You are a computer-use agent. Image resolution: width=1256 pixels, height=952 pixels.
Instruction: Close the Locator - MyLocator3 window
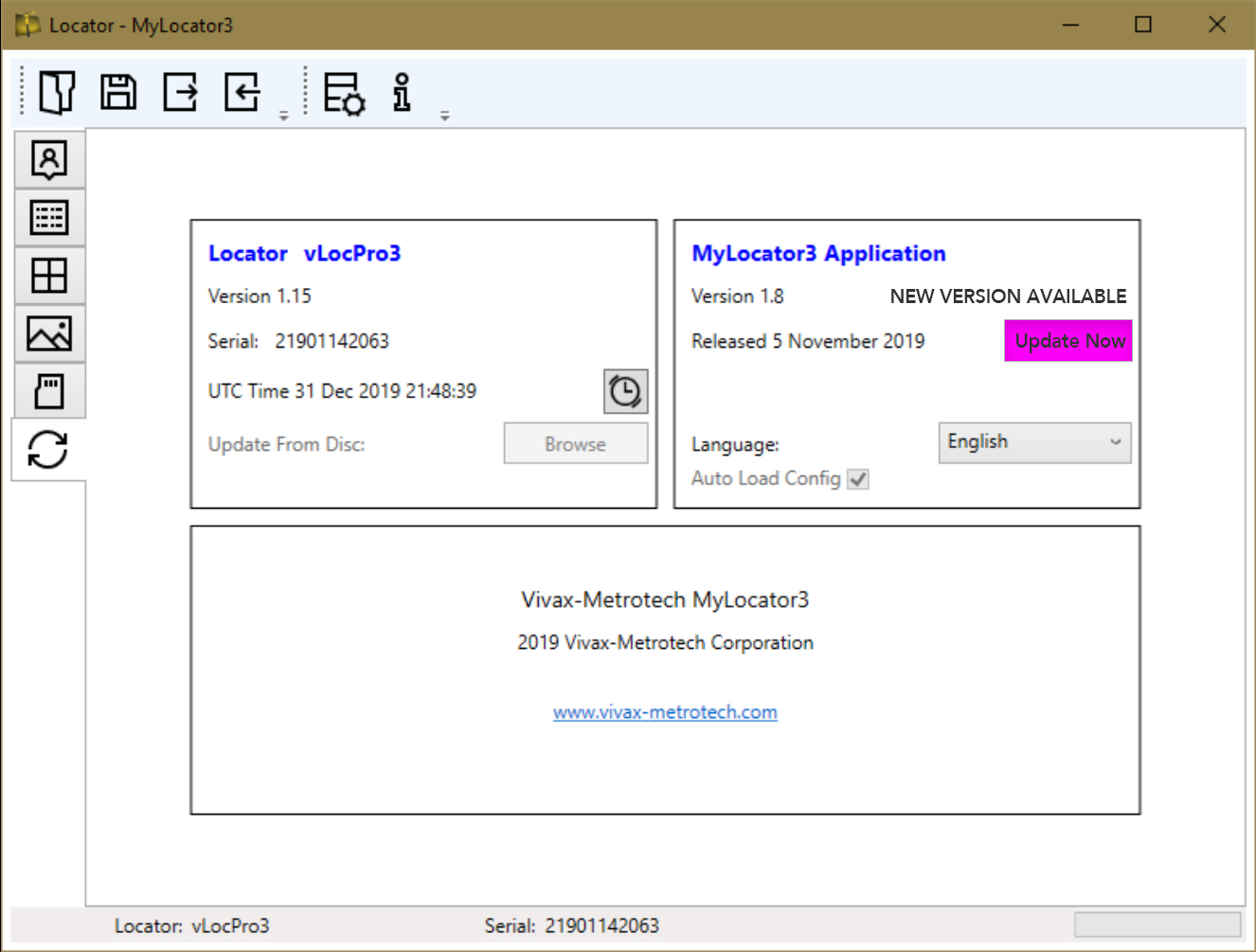click(1217, 25)
